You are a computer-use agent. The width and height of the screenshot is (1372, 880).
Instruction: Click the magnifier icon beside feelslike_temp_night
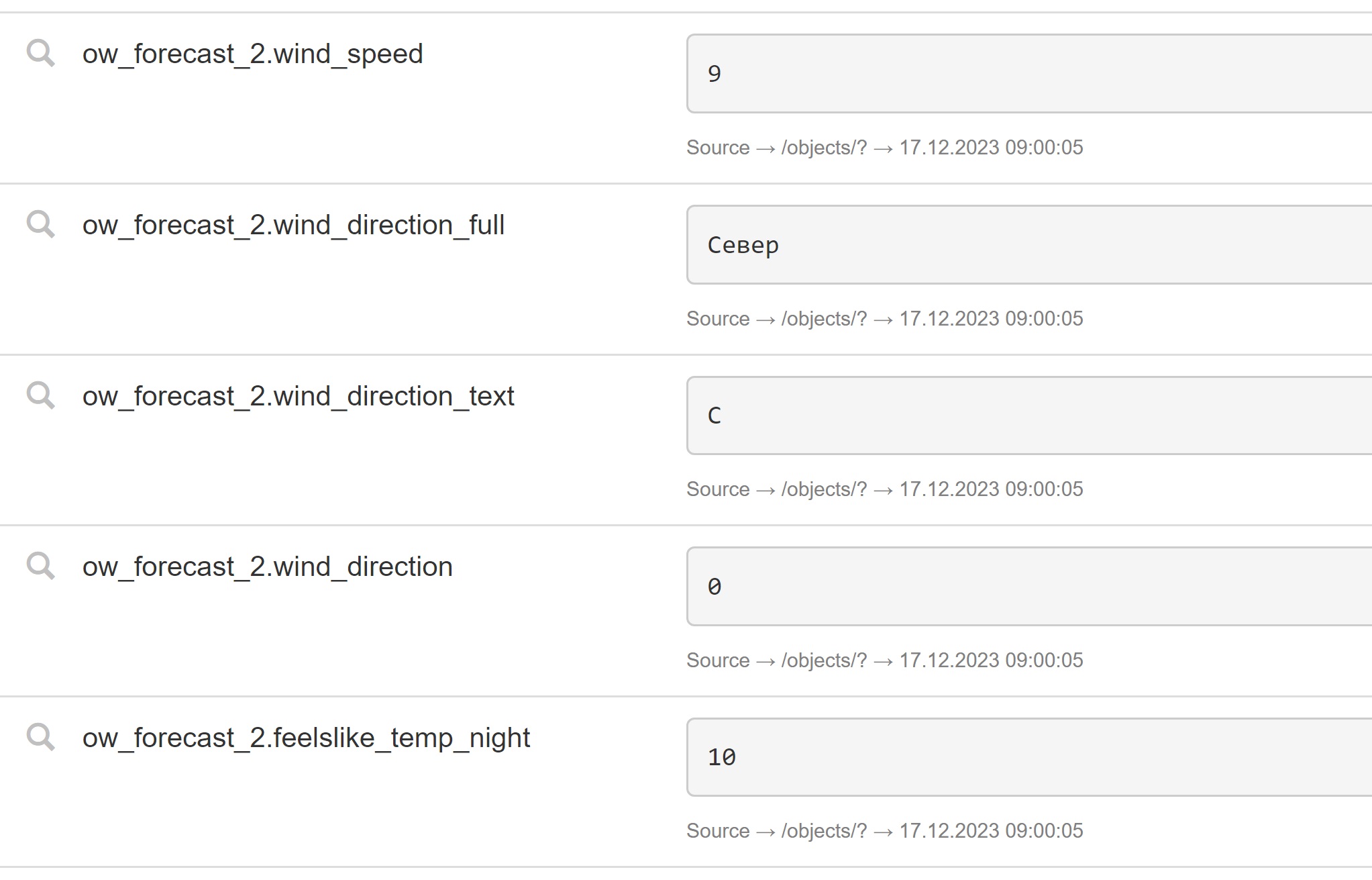click(40, 736)
